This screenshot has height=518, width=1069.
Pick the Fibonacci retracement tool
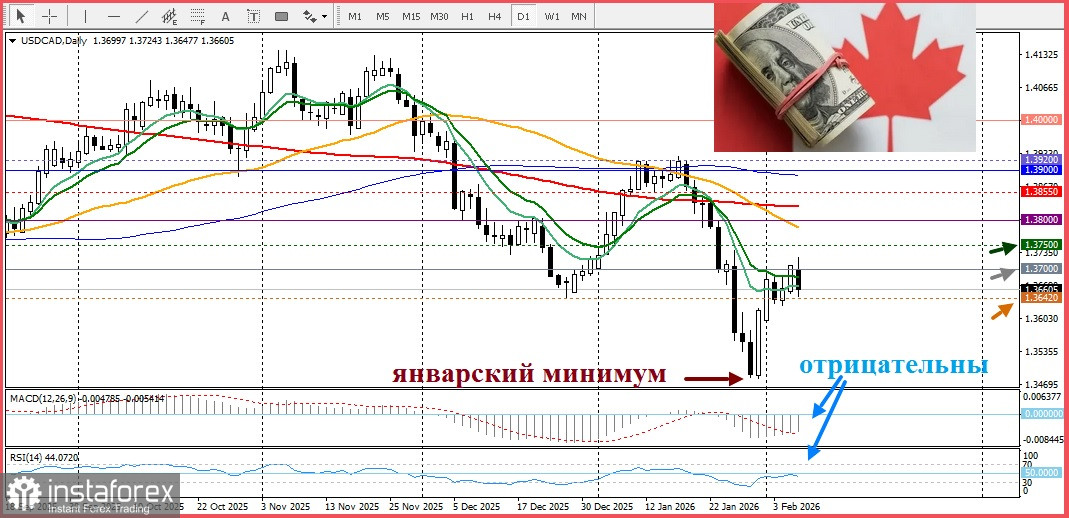198,16
